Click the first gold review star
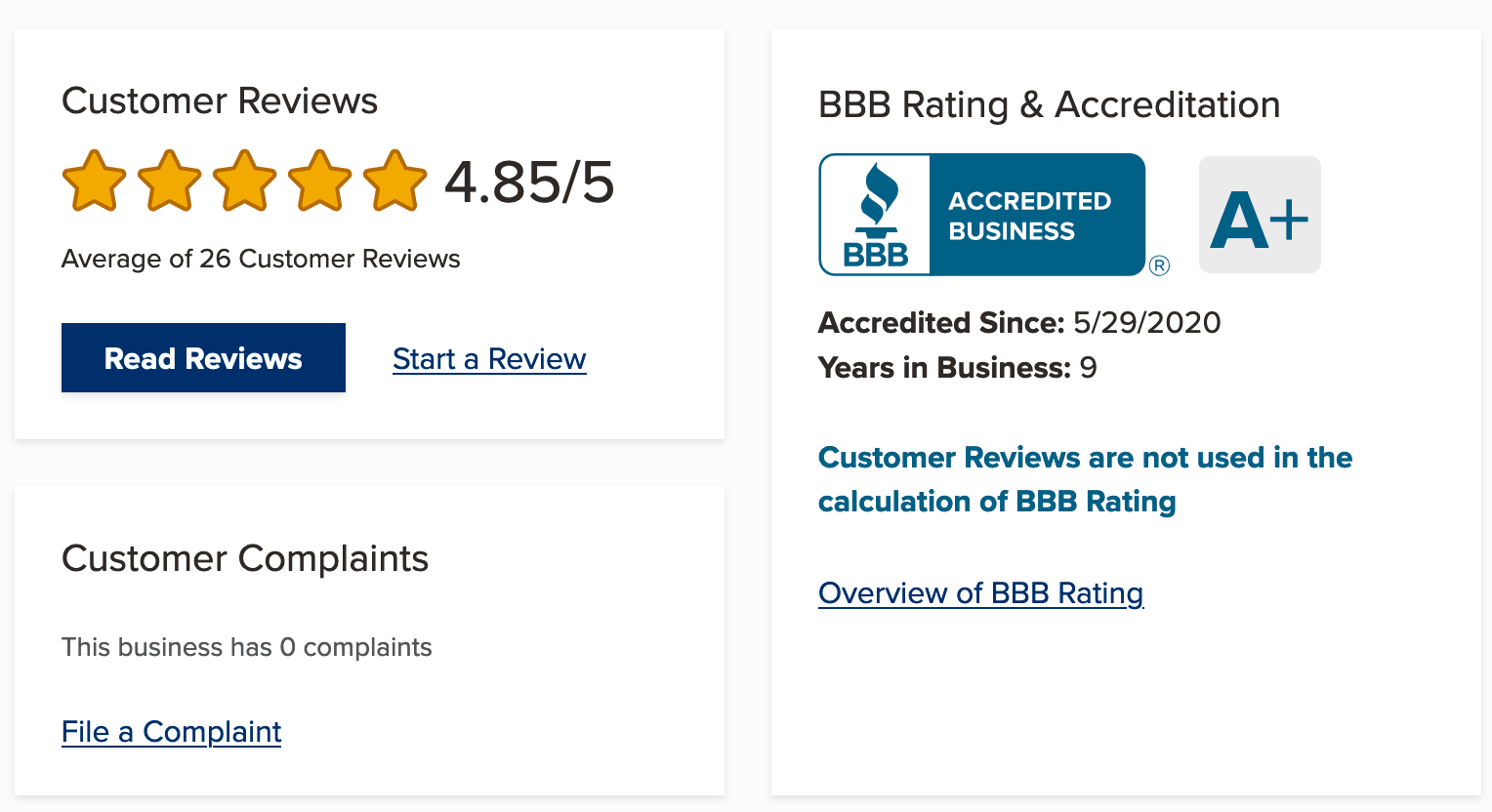This screenshot has width=1492, height=812. (94, 181)
